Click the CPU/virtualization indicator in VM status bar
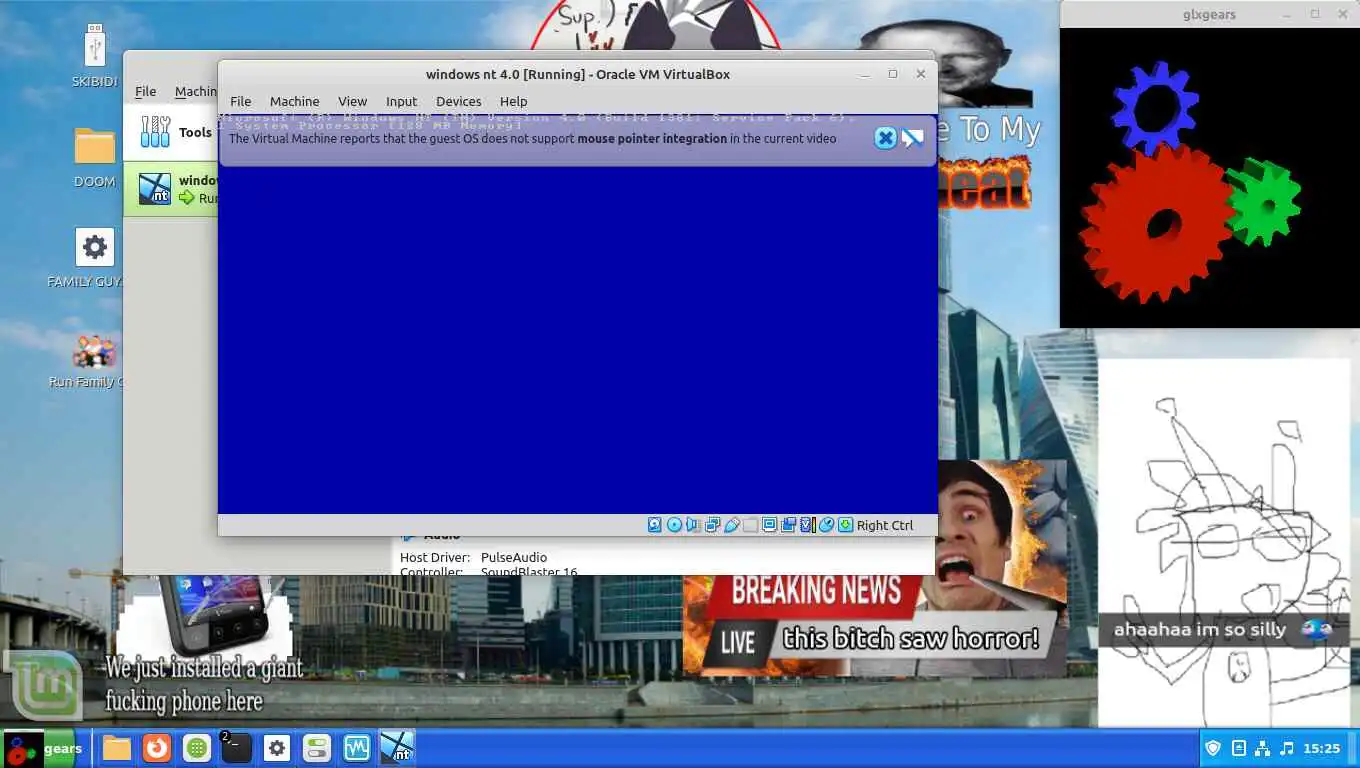This screenshot has width=1360, height=768. pos(807,525)
